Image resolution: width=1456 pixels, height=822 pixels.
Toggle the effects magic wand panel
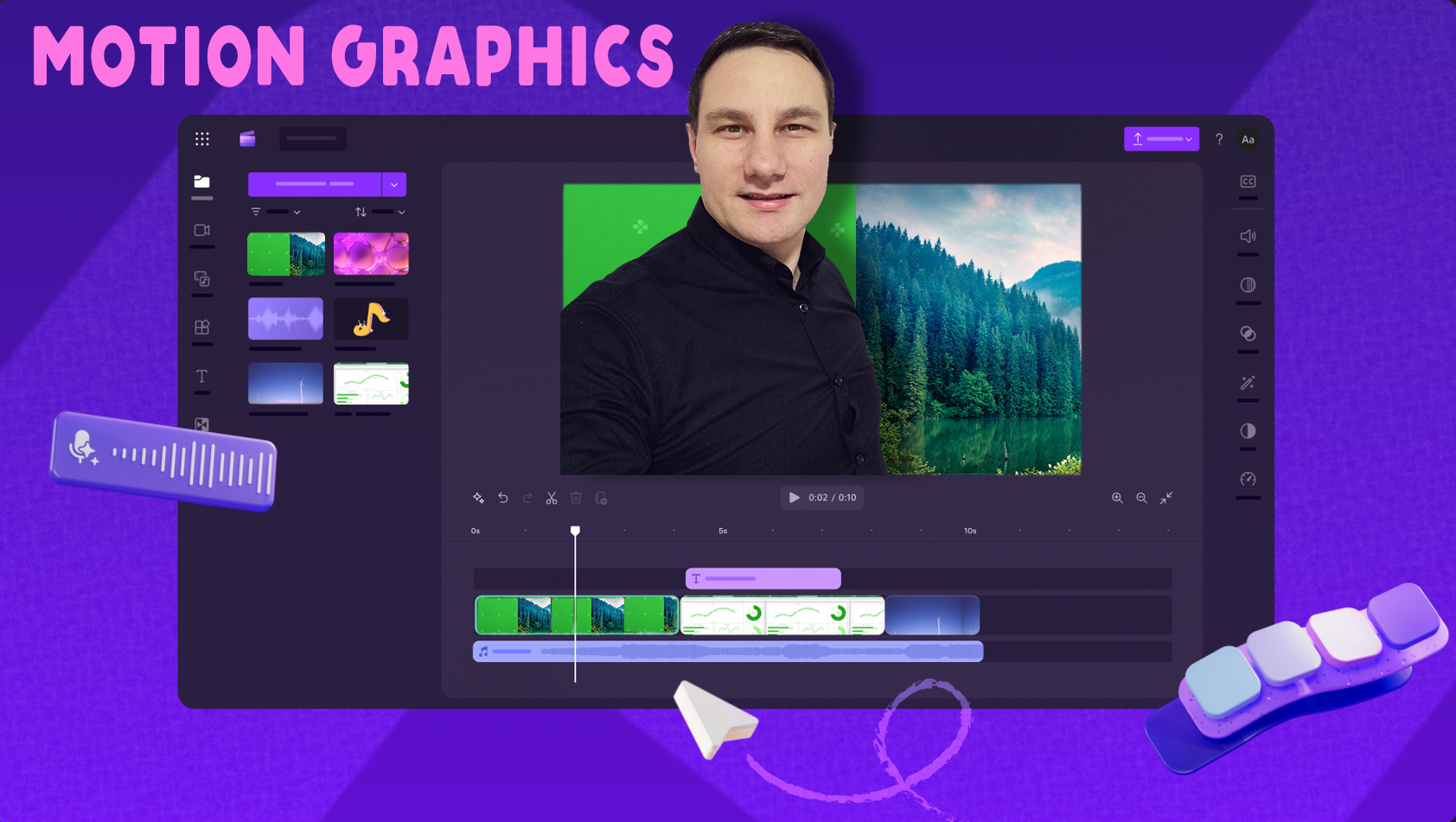click(x=1248, y=383)
